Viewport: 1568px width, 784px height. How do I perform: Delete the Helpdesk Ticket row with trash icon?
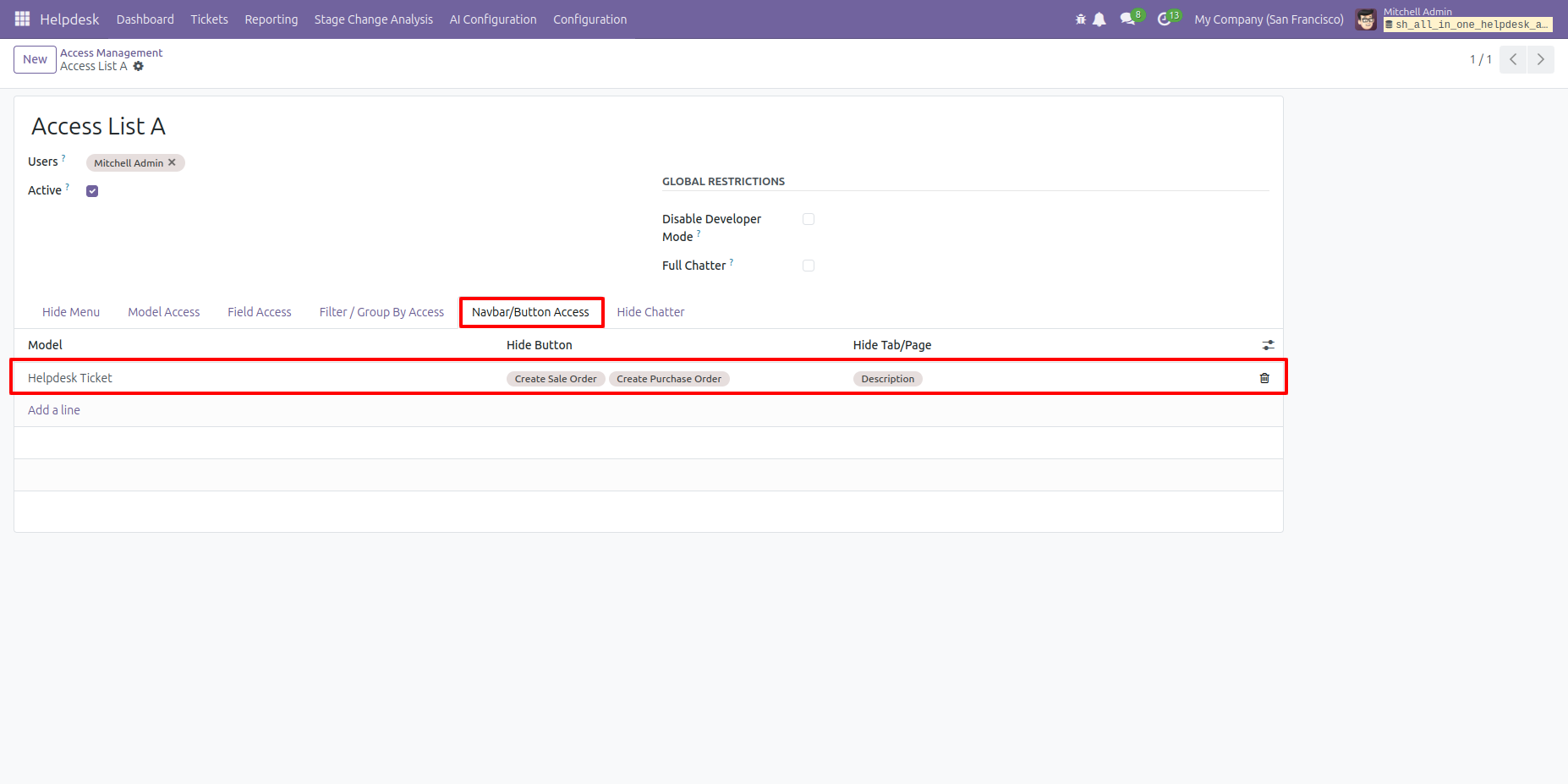click(x=1264, y=378)
